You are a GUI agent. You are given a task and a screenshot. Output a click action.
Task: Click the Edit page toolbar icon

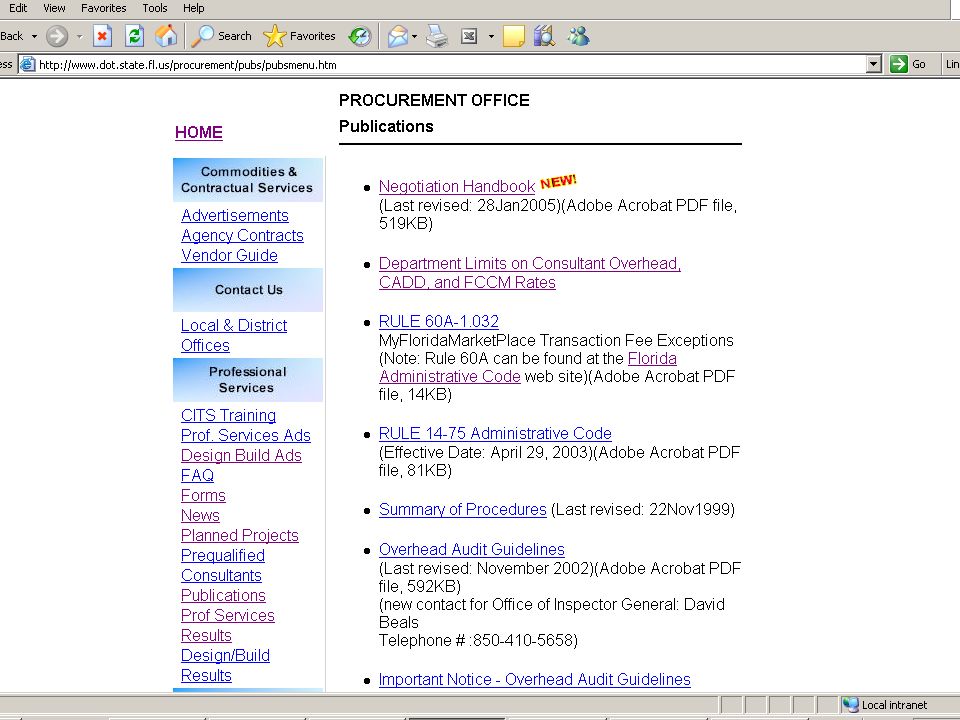[469, 36]
